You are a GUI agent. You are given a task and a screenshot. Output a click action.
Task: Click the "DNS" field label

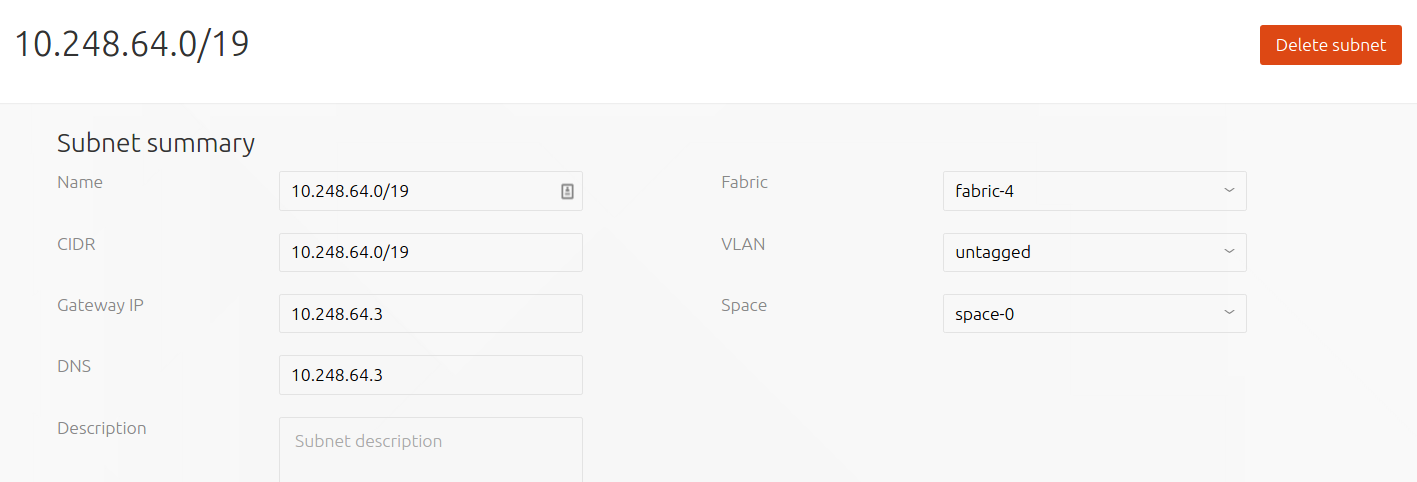pos(74,366)
